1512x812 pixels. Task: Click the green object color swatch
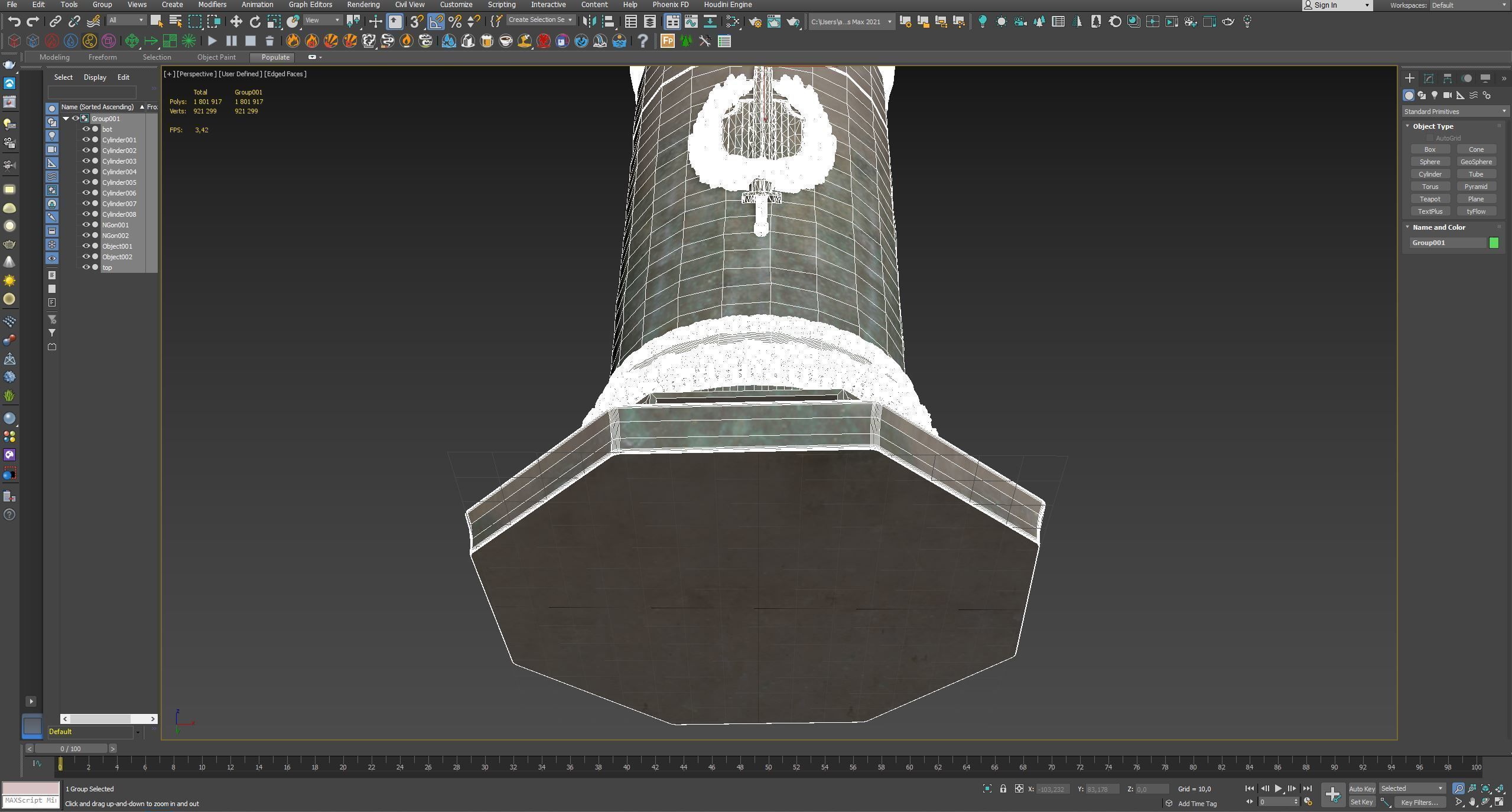(1494, 243)
